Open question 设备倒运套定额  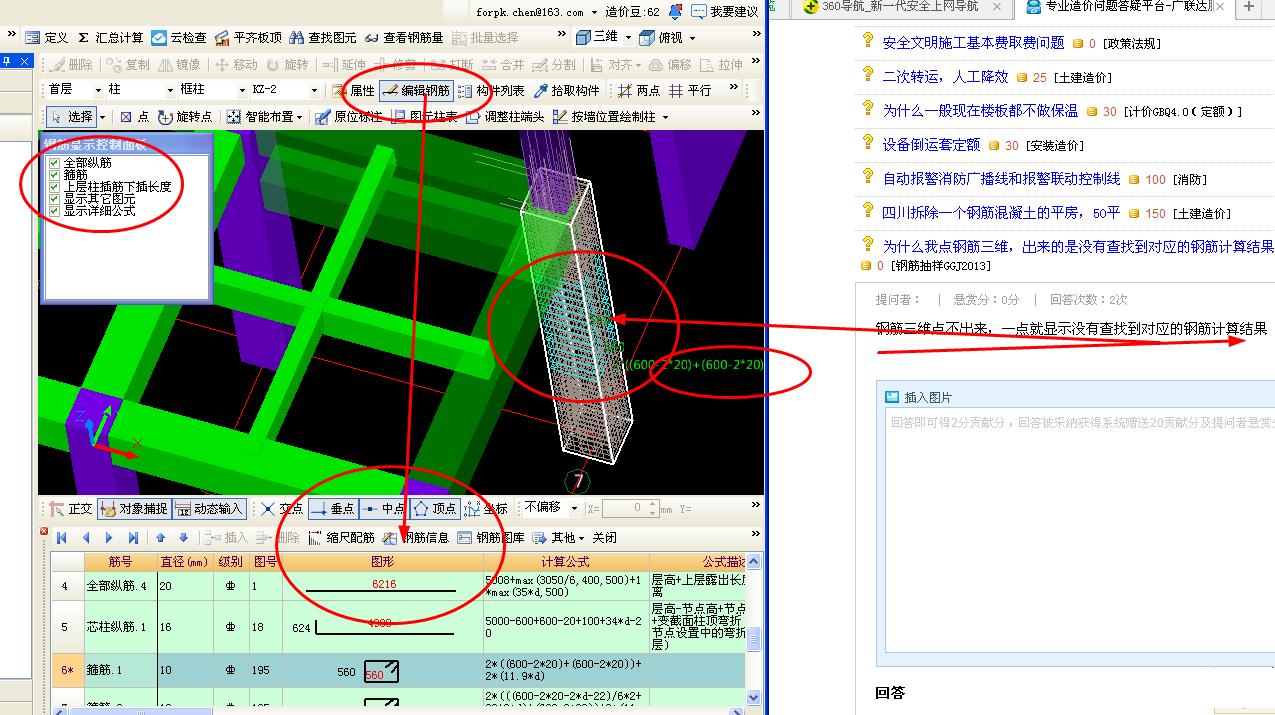931,145
